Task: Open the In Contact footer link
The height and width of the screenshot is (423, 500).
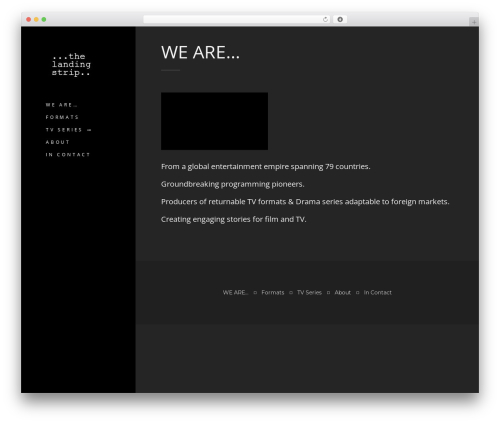Action: pyautogui.click(x=377, y=292)
